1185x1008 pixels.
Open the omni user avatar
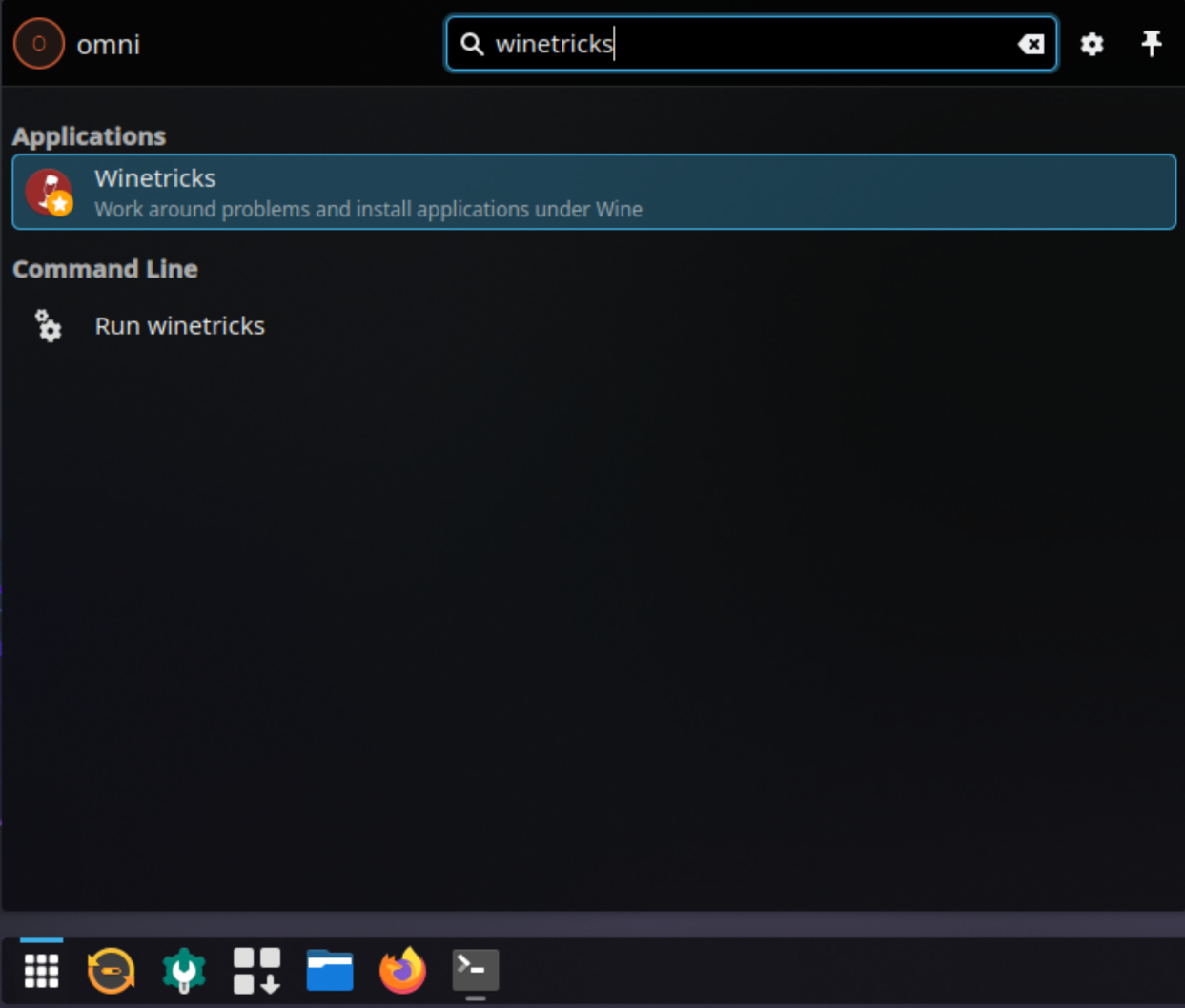(39, 44)
